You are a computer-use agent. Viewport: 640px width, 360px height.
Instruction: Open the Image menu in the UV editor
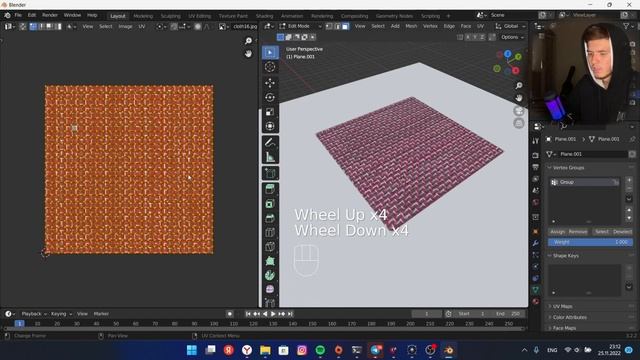tap(125, 27)
